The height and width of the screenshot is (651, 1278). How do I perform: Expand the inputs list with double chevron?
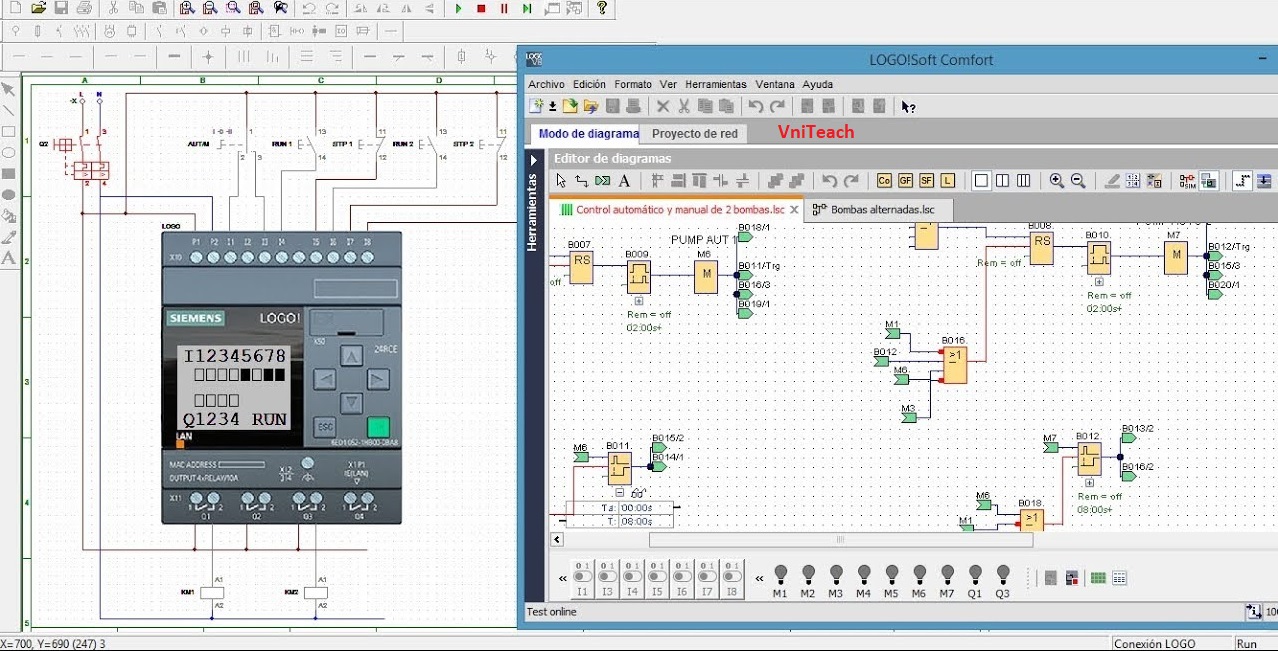(562, 579)
